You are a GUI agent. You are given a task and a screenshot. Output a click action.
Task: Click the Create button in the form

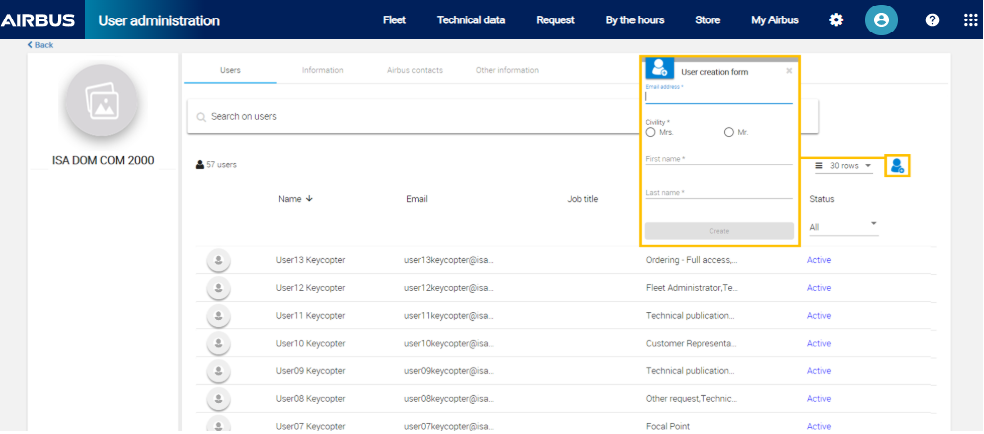coord(719,231)
